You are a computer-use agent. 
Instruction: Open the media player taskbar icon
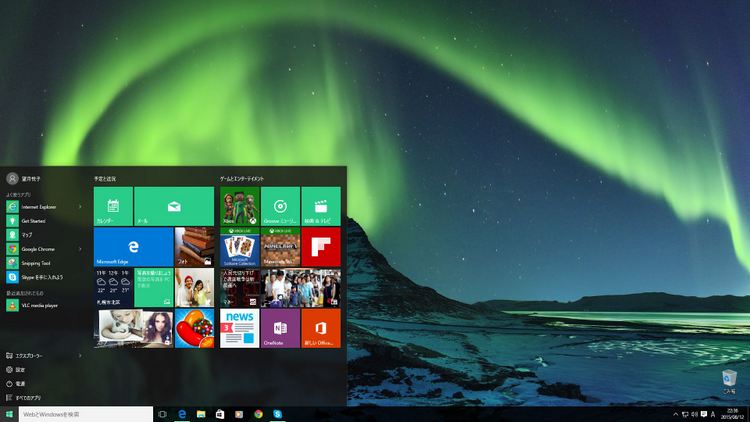point(239,414)
